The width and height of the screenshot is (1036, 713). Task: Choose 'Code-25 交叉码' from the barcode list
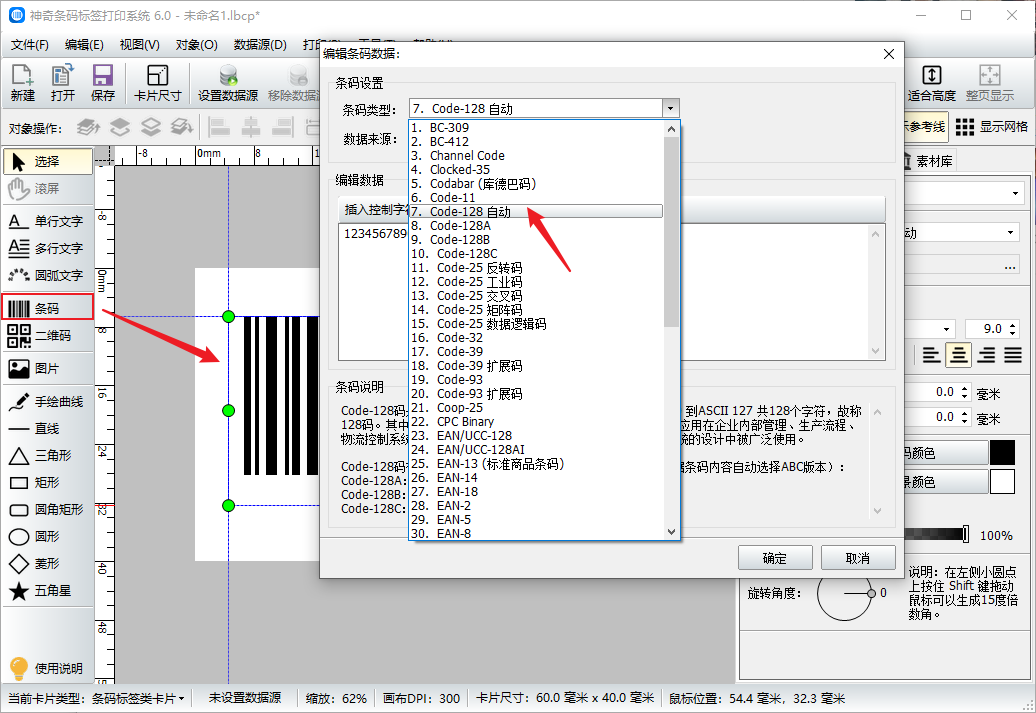point(536,296)
